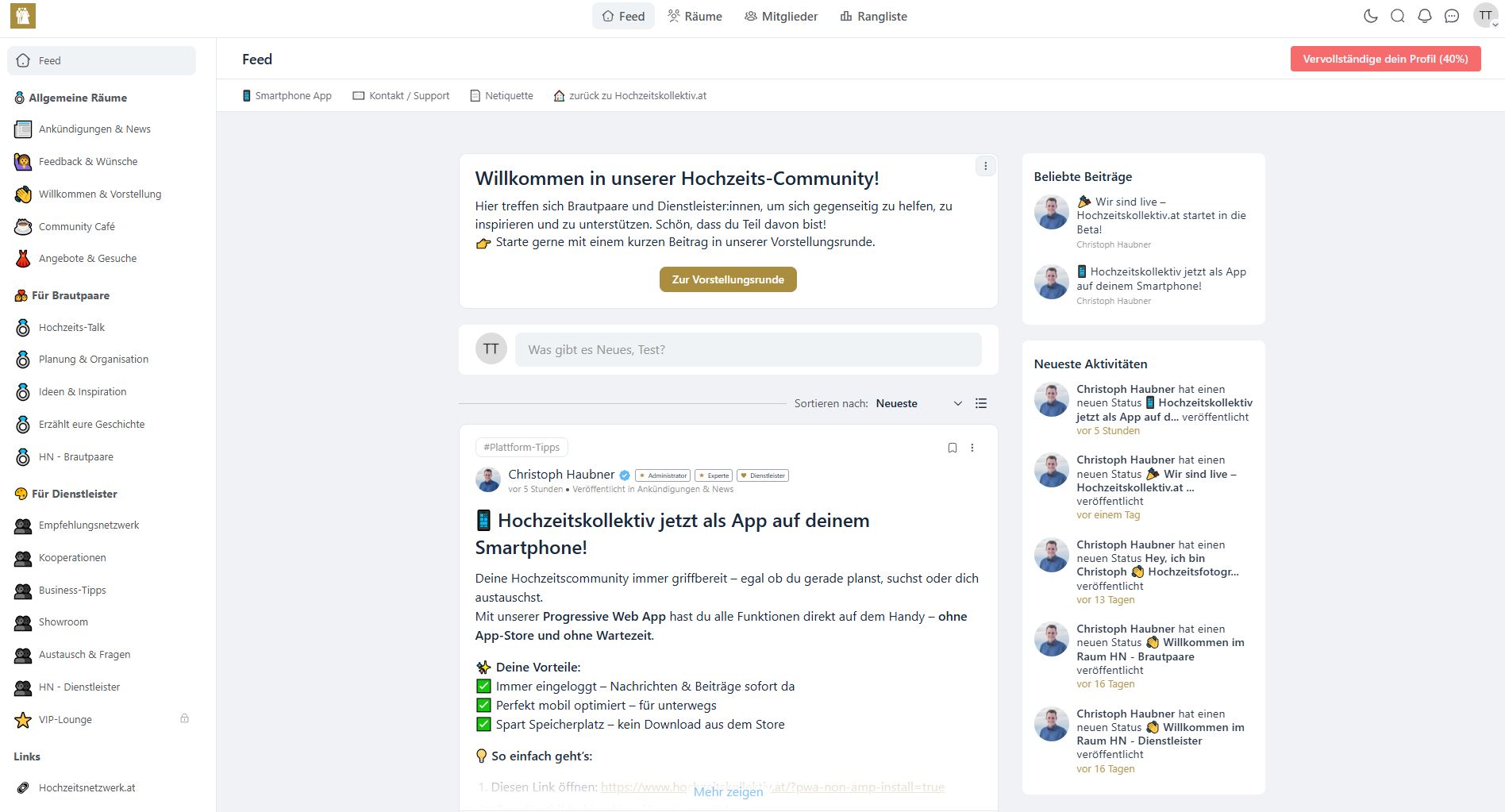Viewport: 1505px width, 812px height.
Task: Open the Smartphone App link
Action: pyautogui.click(x=287, y=95)
